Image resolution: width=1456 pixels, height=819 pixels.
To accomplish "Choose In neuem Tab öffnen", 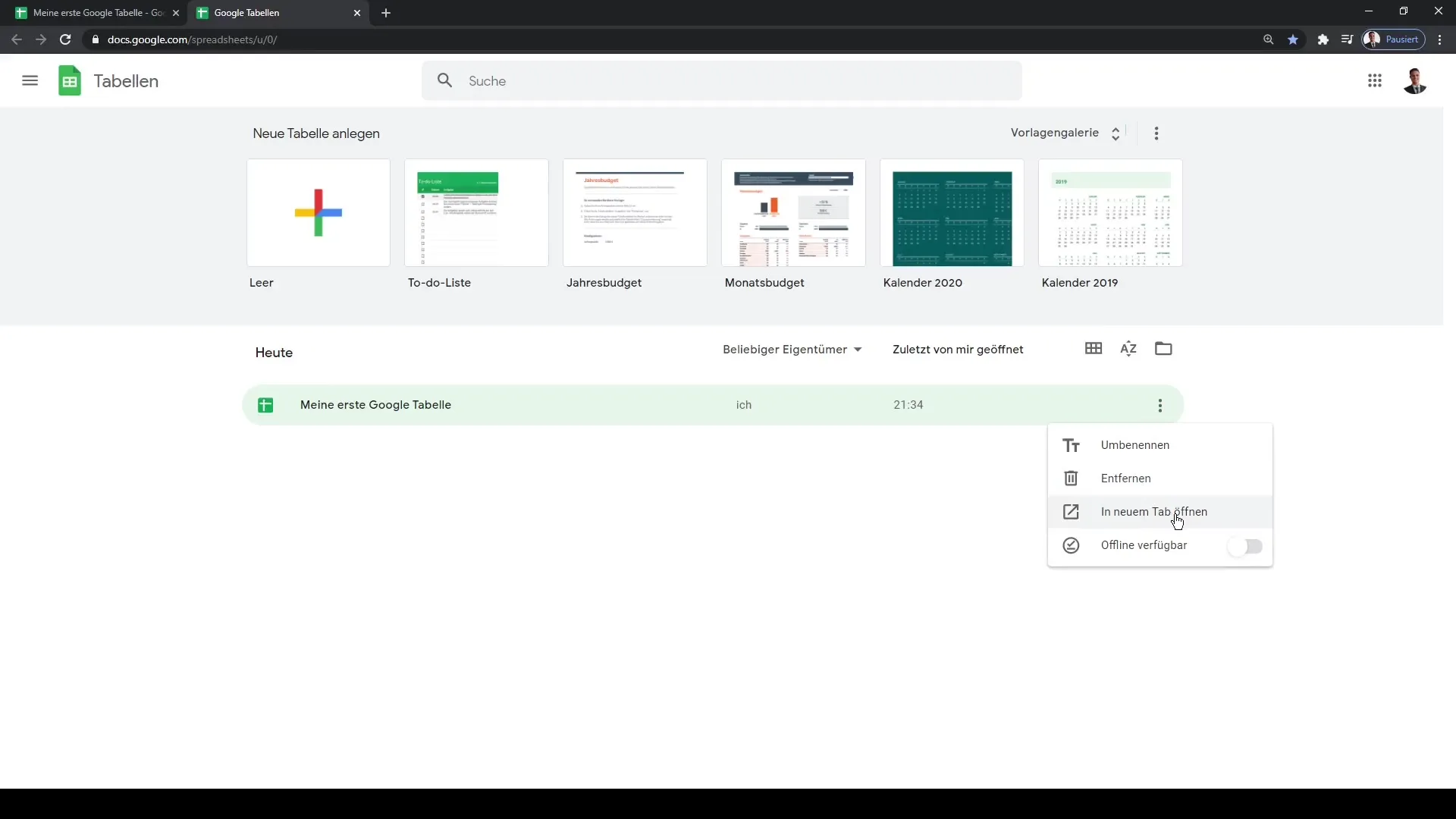I will [1159, 512].
